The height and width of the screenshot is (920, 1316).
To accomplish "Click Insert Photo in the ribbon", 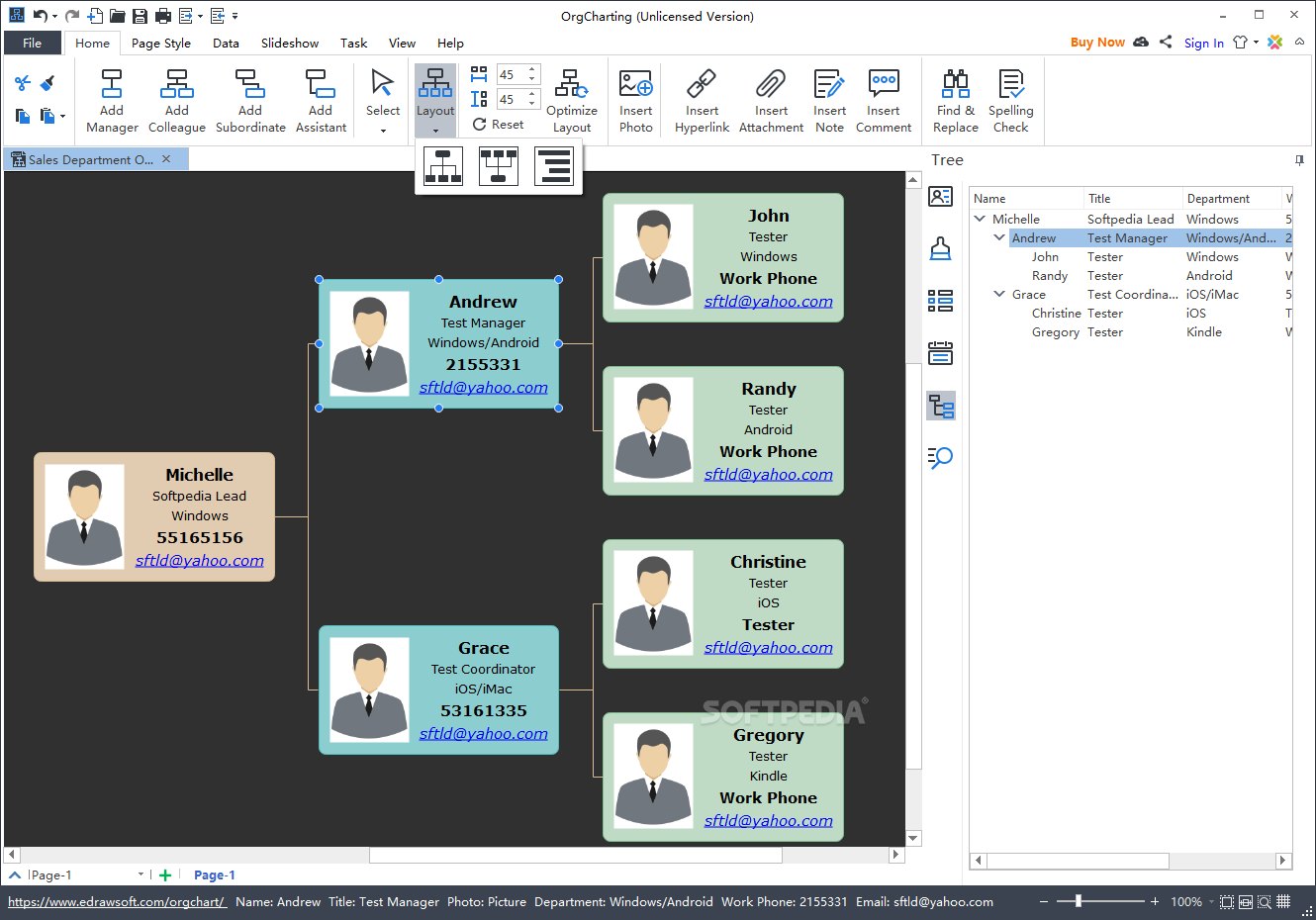I will point(636,101).
